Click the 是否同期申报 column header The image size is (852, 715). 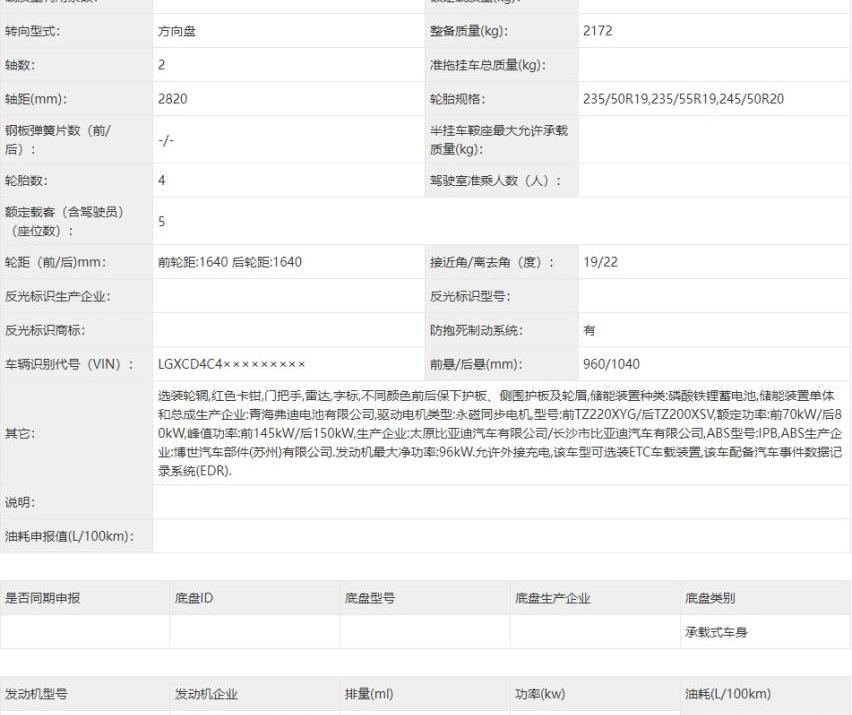click(43, 598)
